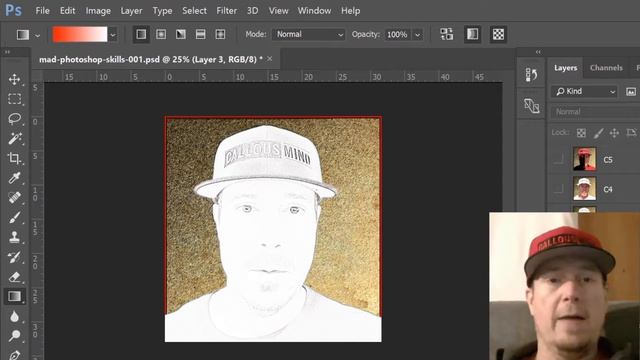Open Gradient tool preset picker
This screenshot has height=360, width=640.
(27, 35)
